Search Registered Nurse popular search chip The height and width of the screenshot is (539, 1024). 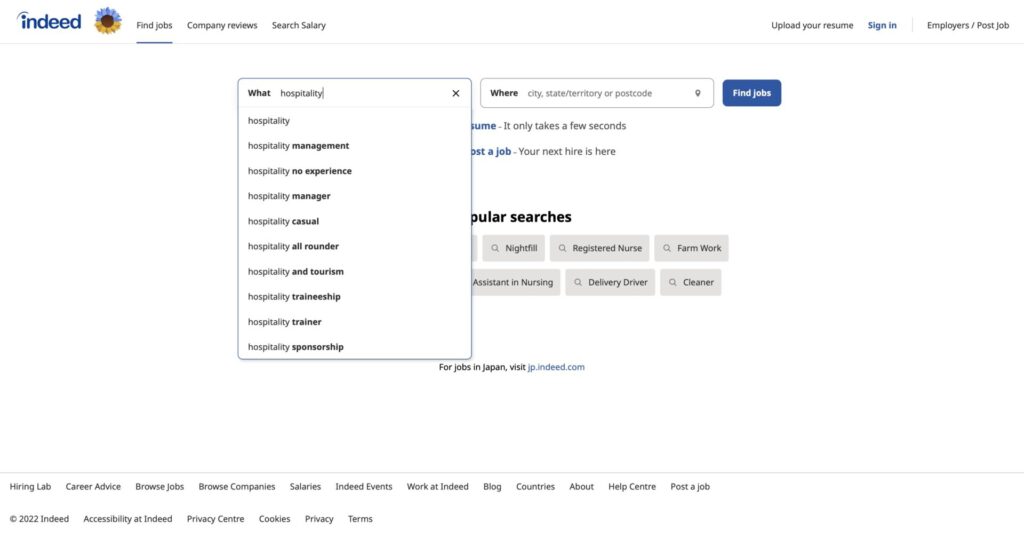point(600,248)
